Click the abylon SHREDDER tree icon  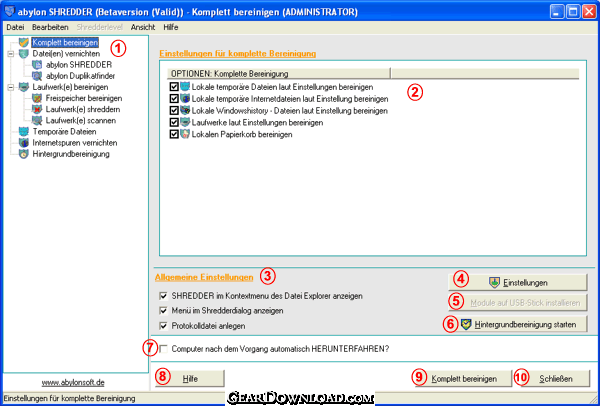tap(37, 64)
